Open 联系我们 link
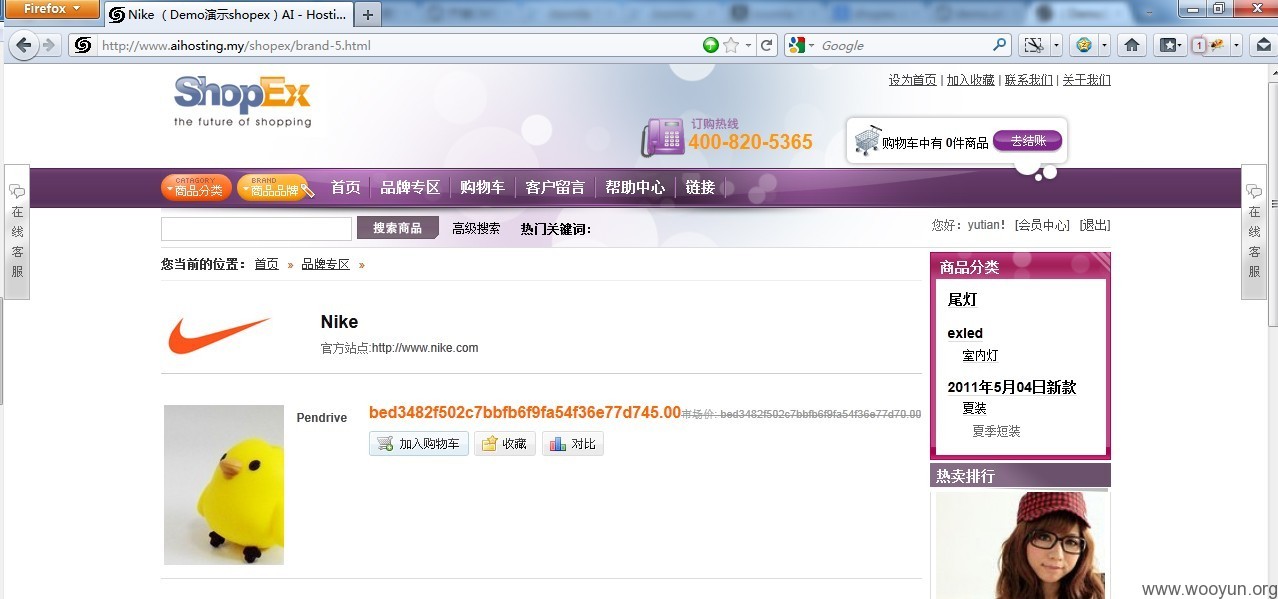 (x=1029, y=80)
